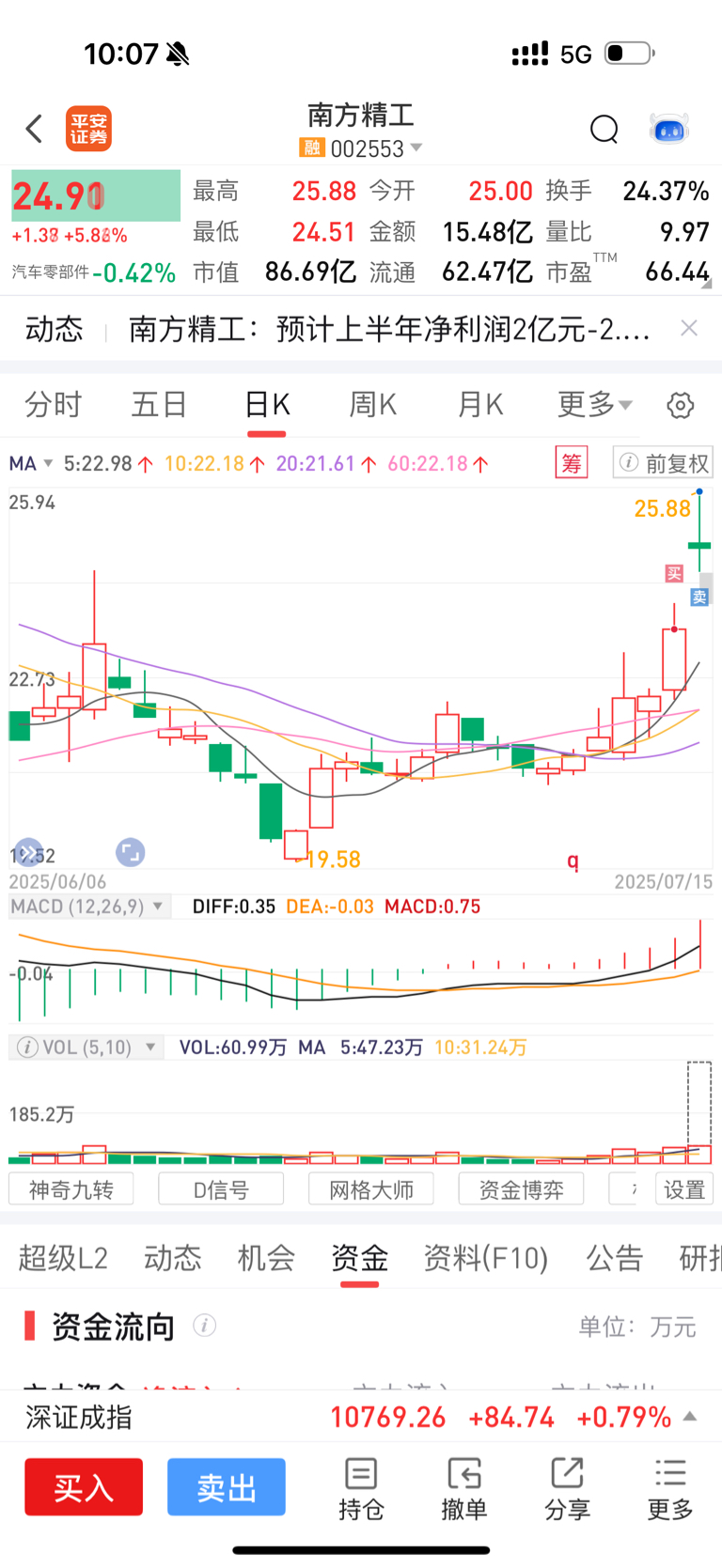This screenshot has width=722, height=1568.
Task: Open news headline about 南方精工 profit
Action: tap(389, 329)
